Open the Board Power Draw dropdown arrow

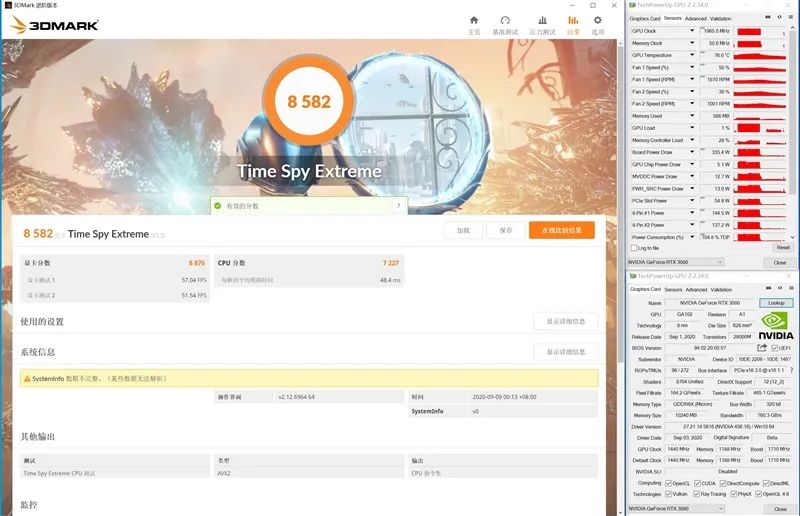point(692,152)
